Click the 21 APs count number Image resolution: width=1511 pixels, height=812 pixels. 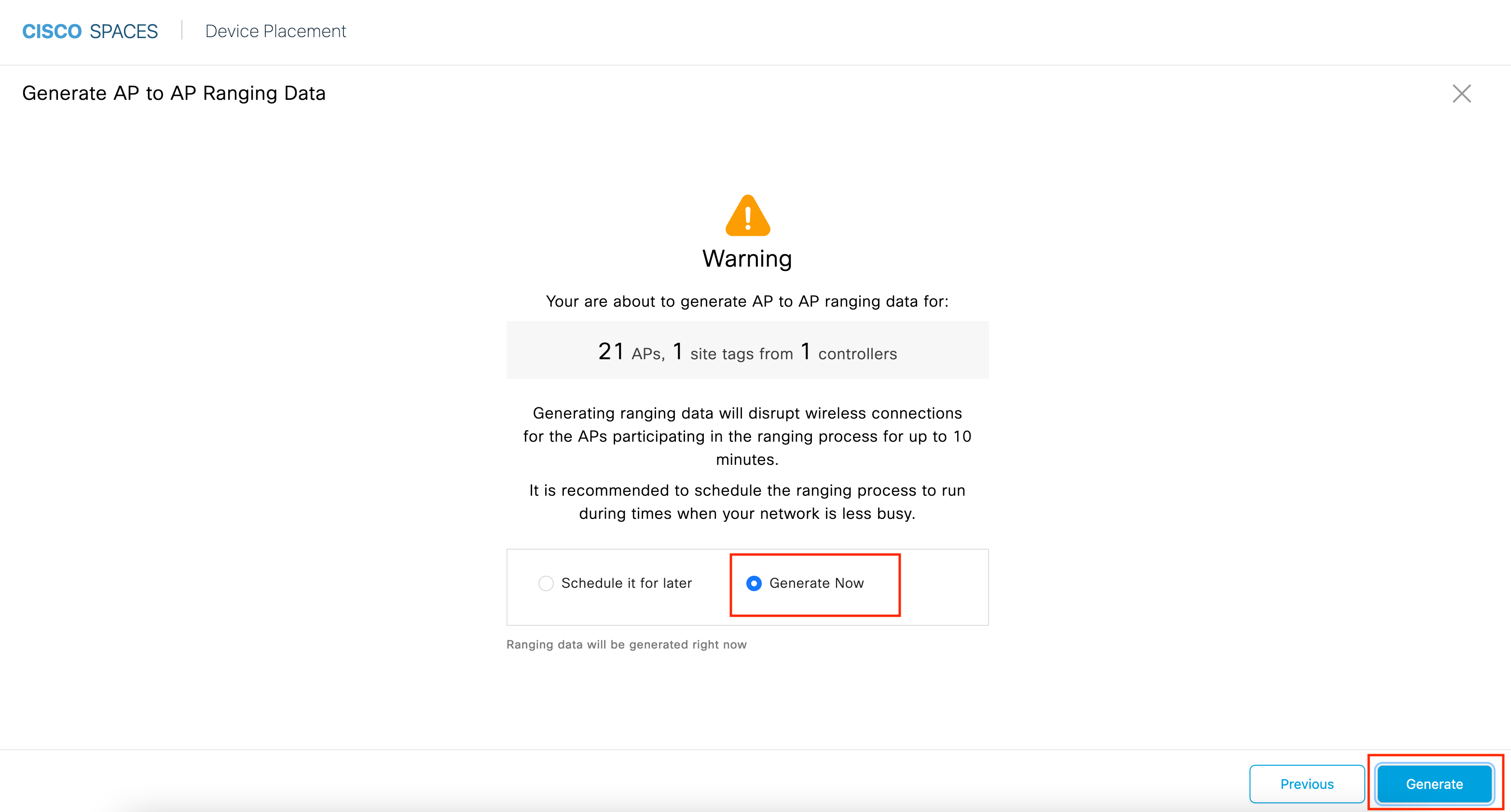[x=611, y=352]
